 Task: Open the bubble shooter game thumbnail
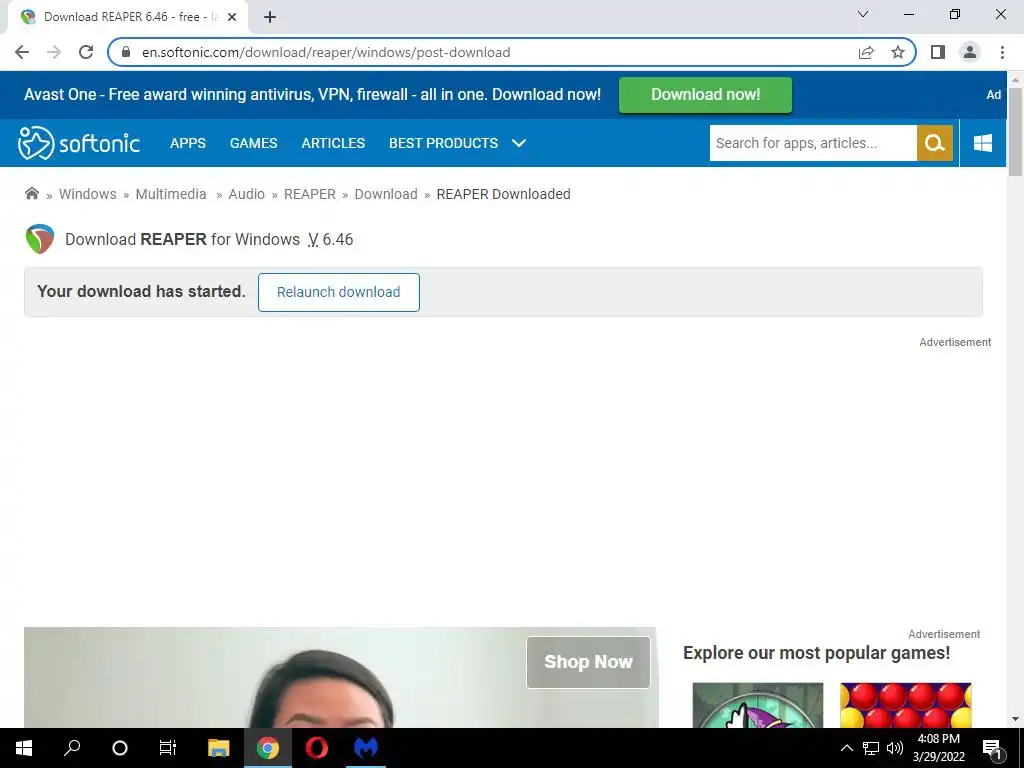[906, 705]
